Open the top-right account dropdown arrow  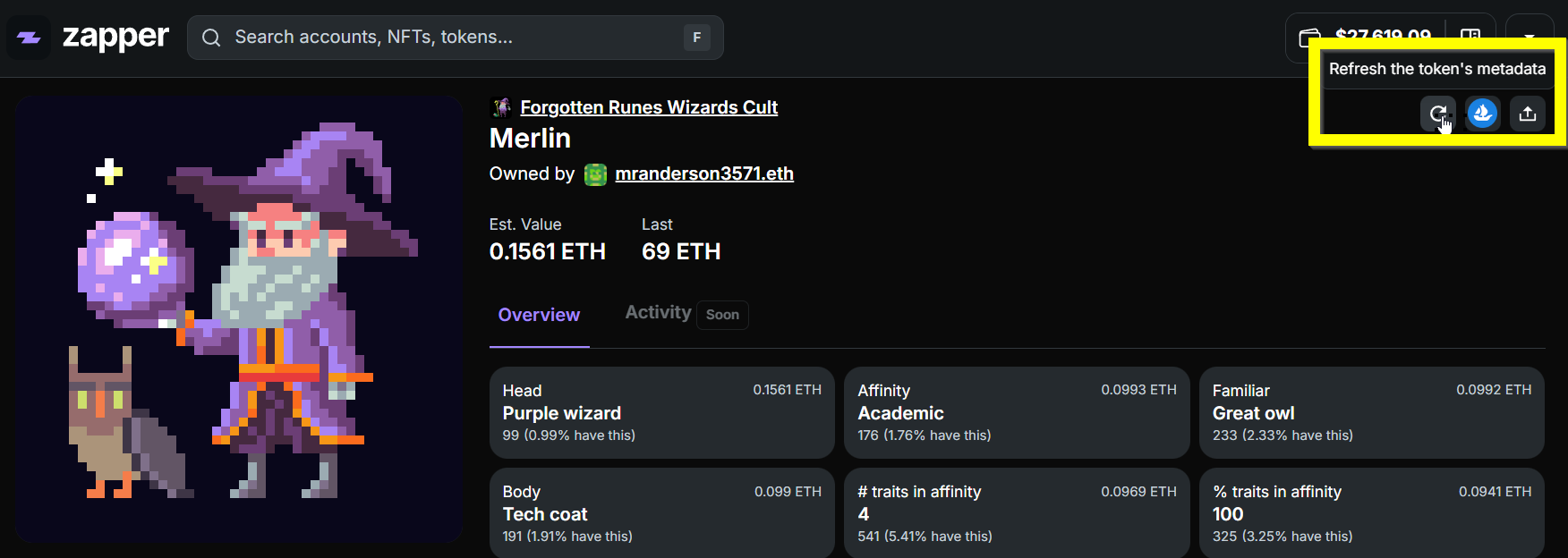pos(1530,37)
